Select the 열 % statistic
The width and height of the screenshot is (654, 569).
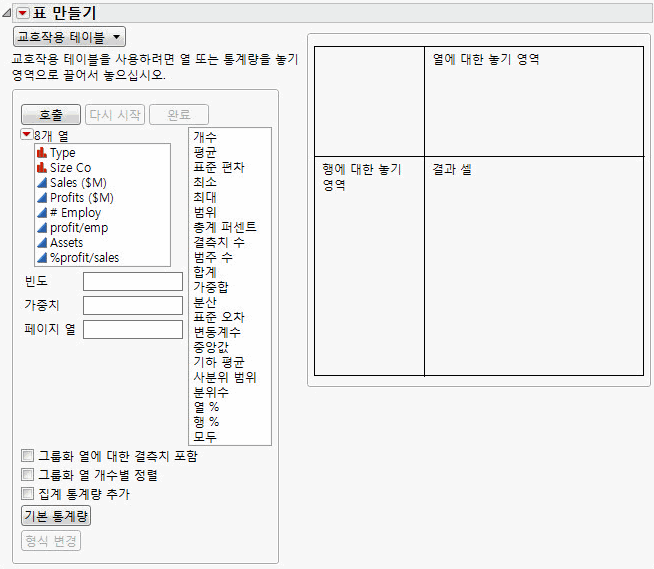pyautogui.click(x=206, y=407)
